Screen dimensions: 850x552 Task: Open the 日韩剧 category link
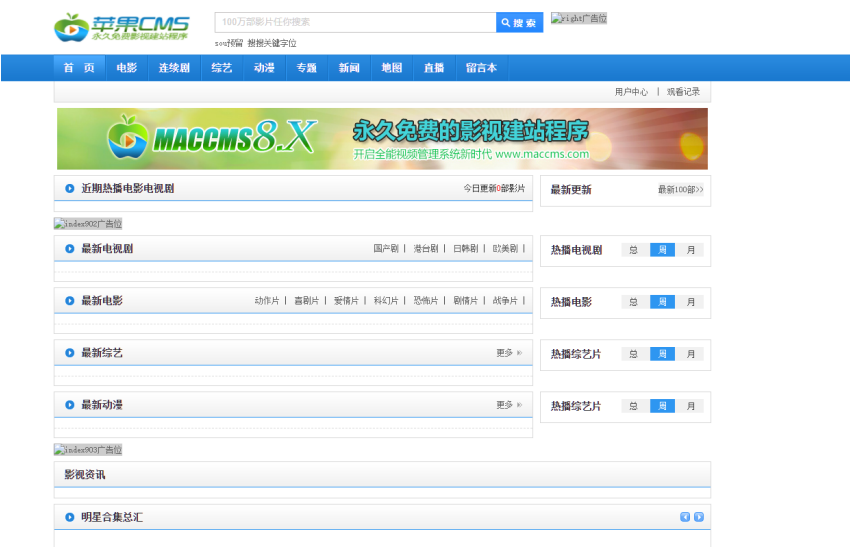[x=466, y=248]
